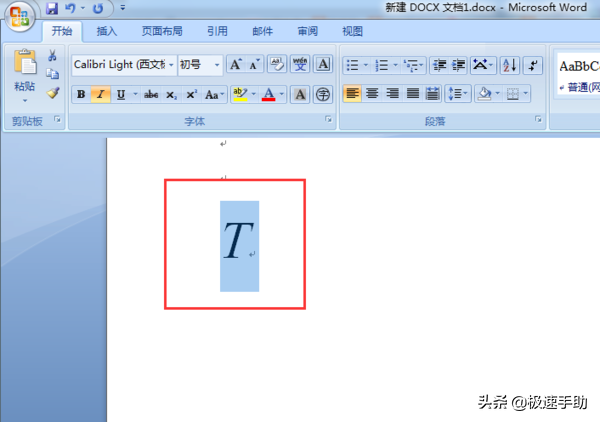Toggle italic formatting off
This screenshot has height=422, width=600.
pyautogui.click(x=101, y=94)
